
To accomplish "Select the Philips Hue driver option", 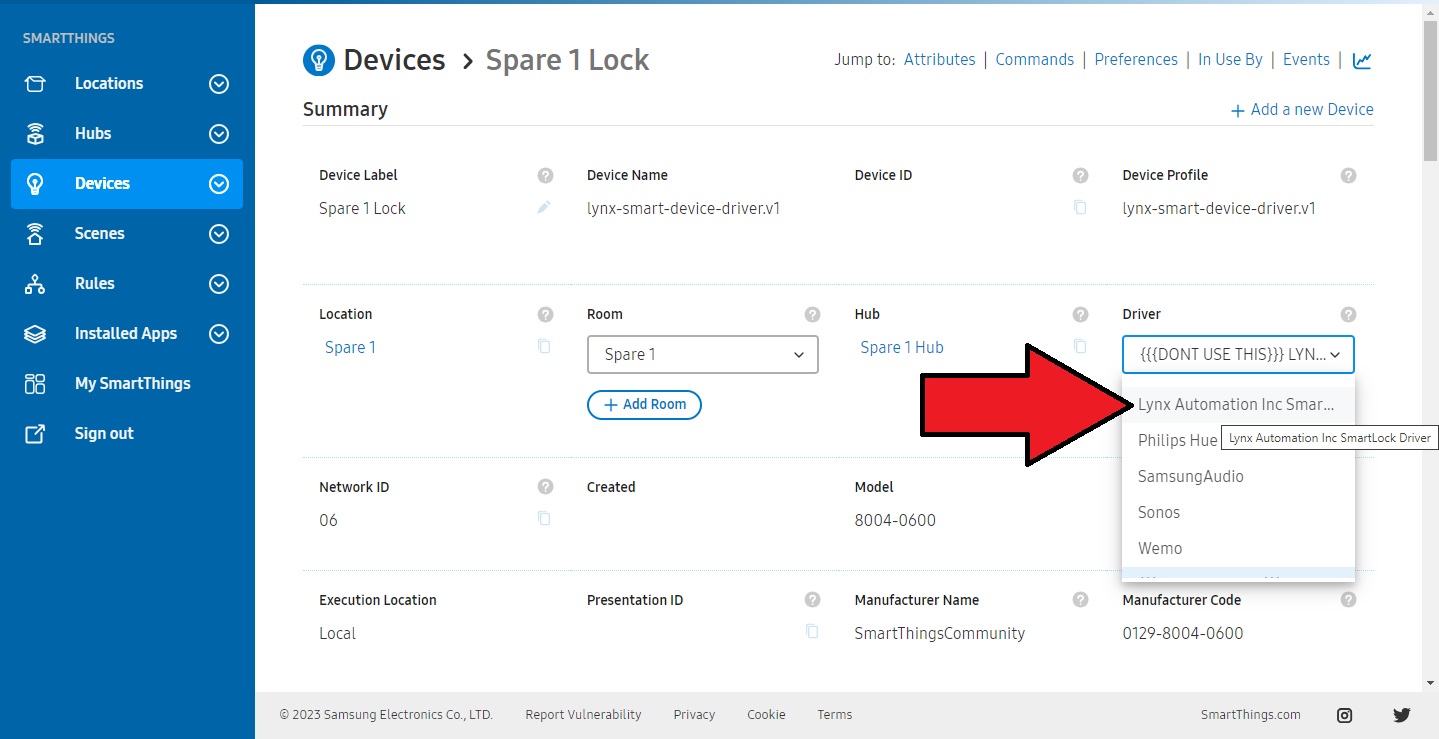I will tap(1177, 441).
